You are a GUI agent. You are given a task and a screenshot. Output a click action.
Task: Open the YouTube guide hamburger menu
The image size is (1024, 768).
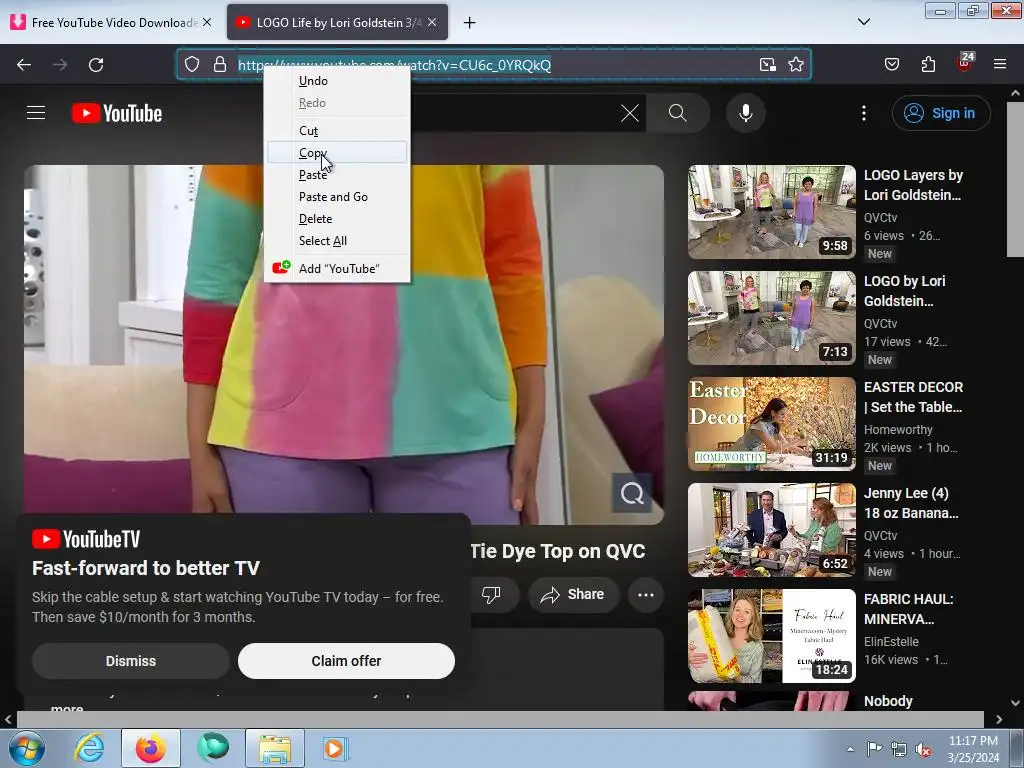tap(36, 113)
